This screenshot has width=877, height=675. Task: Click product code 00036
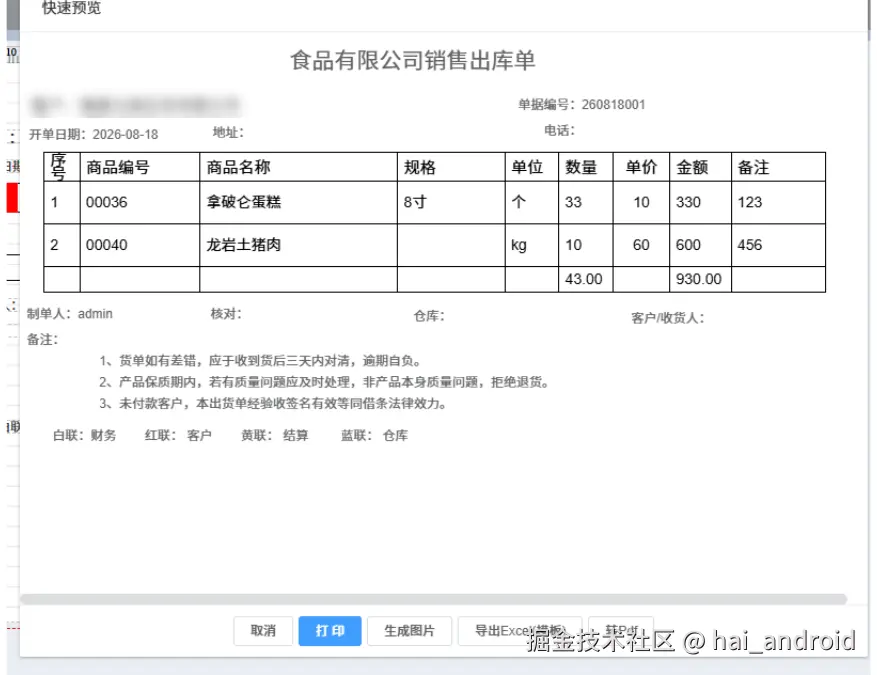click(106, 202)
